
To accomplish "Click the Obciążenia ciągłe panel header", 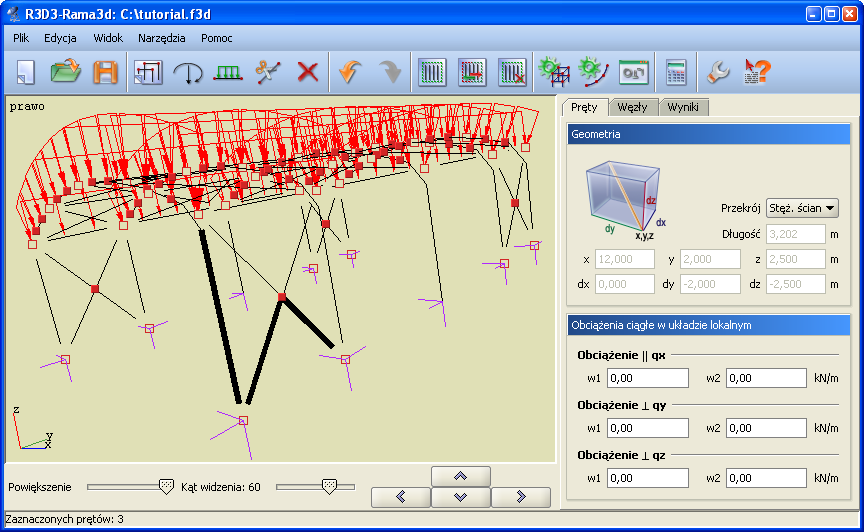I will (x=709, y=325).
